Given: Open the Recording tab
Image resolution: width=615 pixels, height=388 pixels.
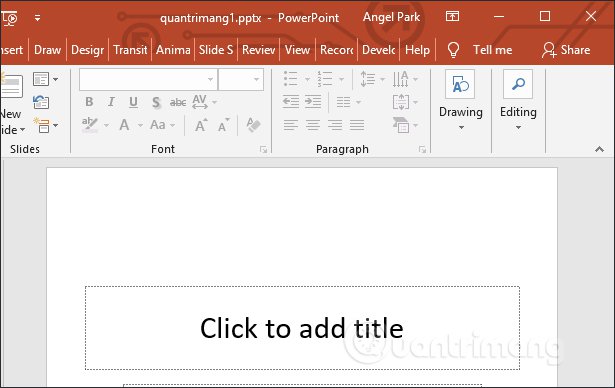Looking at the screenshot, I should pos(337,50).
